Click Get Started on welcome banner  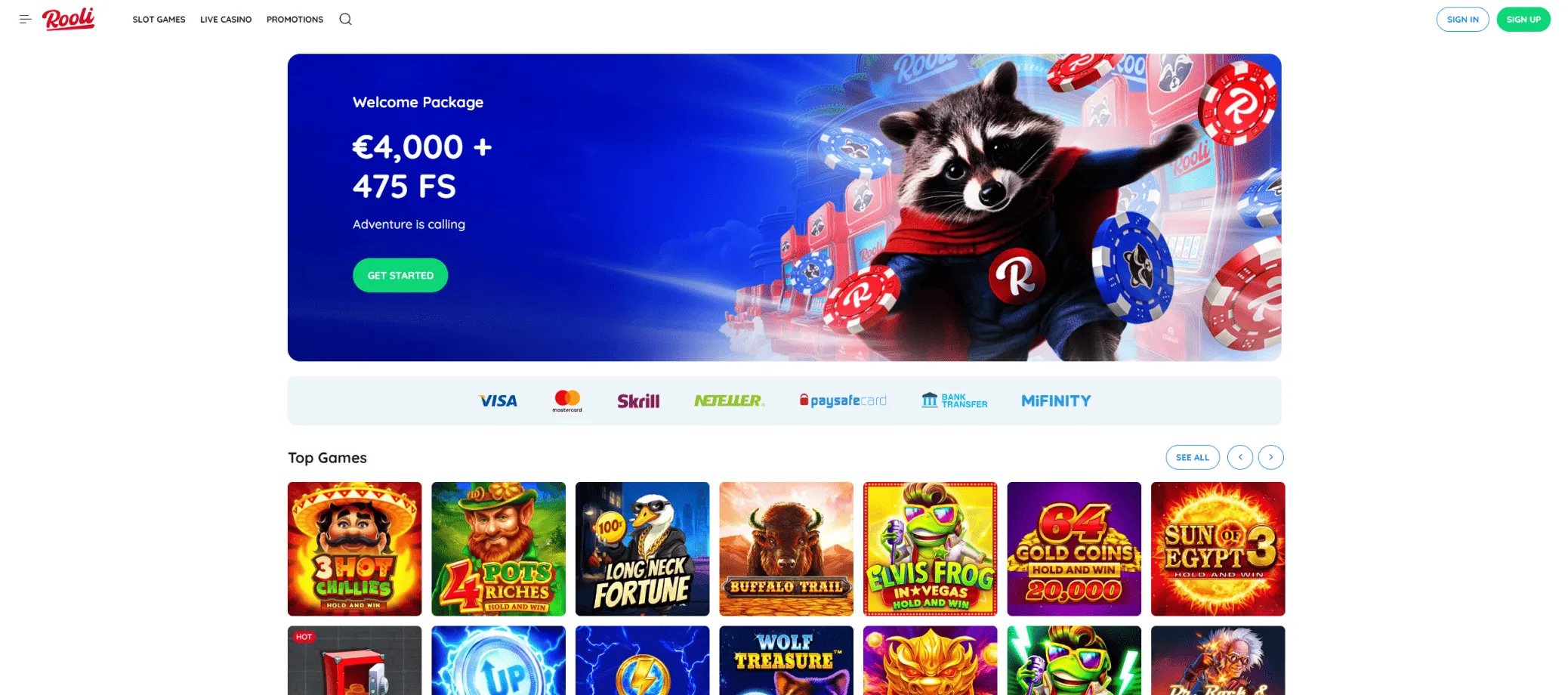(x=400, y=276)
